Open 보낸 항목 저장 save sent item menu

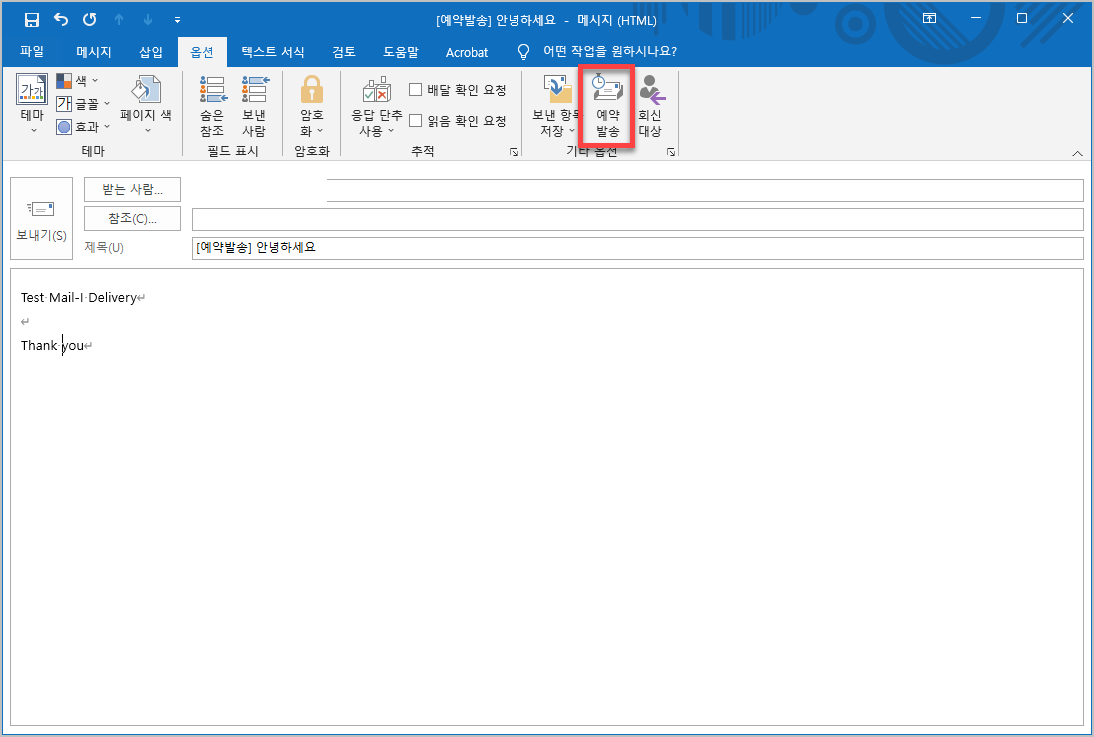tap(555, 106)
